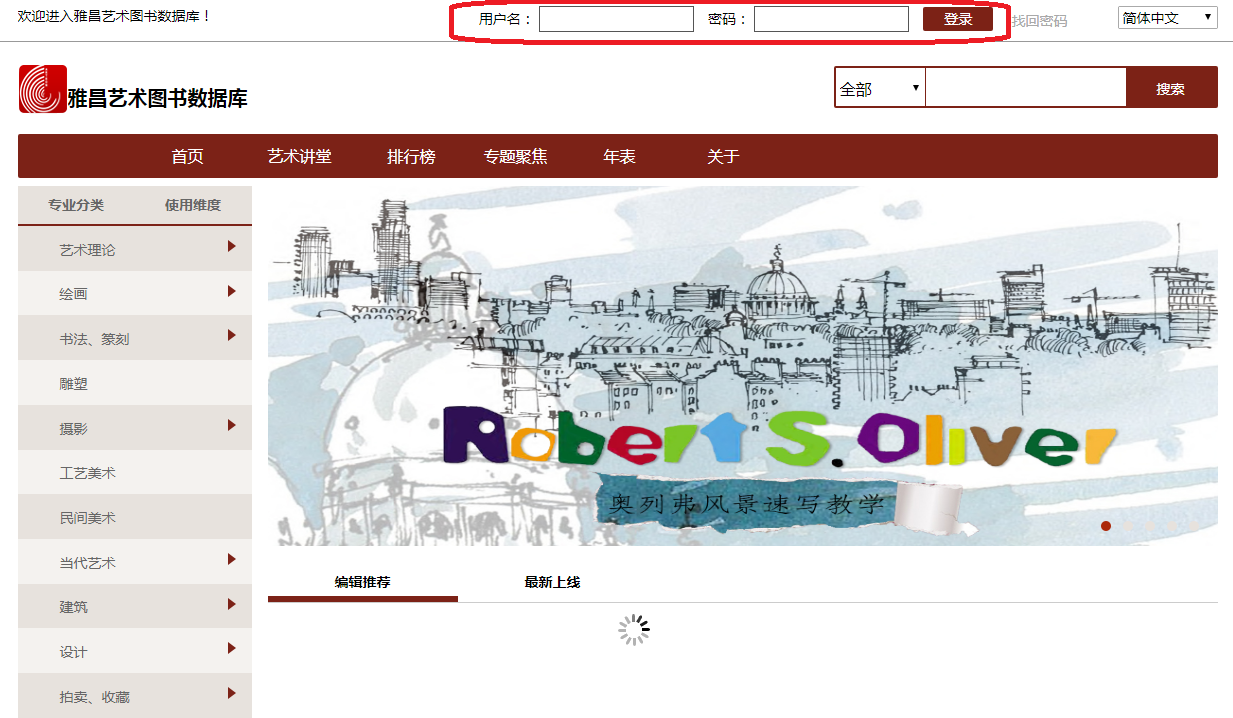
Task: Expand the 摄影 category arrow
Action: [231, 425]
